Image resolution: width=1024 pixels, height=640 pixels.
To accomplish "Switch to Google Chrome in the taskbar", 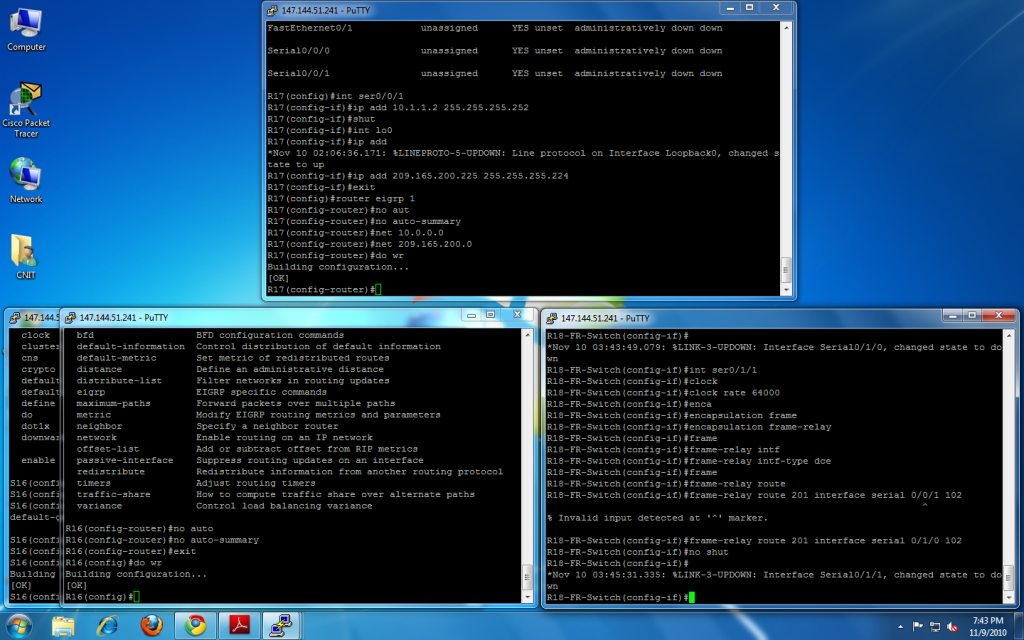I will tap(195, 626).
